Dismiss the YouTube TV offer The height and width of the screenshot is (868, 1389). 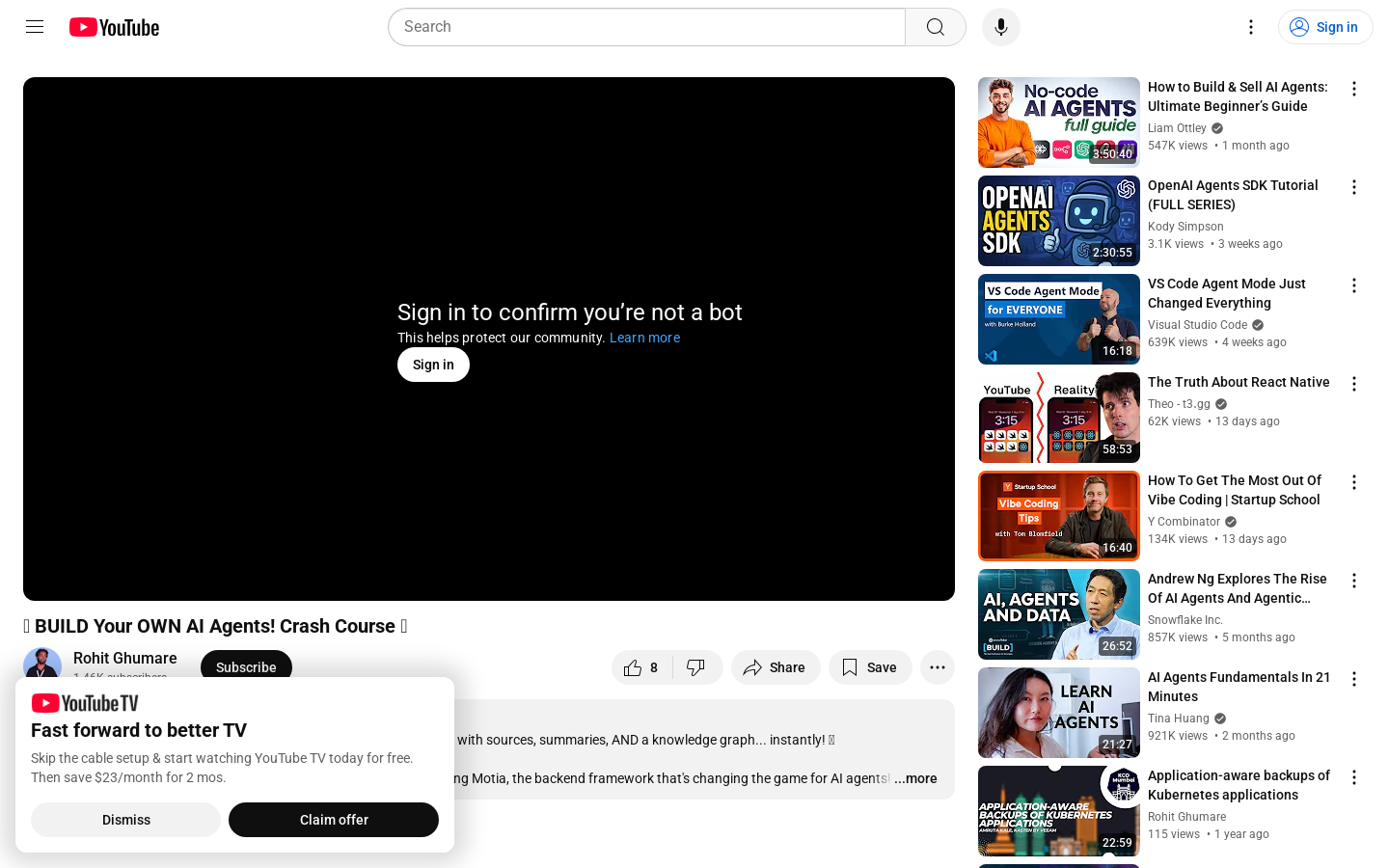(x=126, y=820)
